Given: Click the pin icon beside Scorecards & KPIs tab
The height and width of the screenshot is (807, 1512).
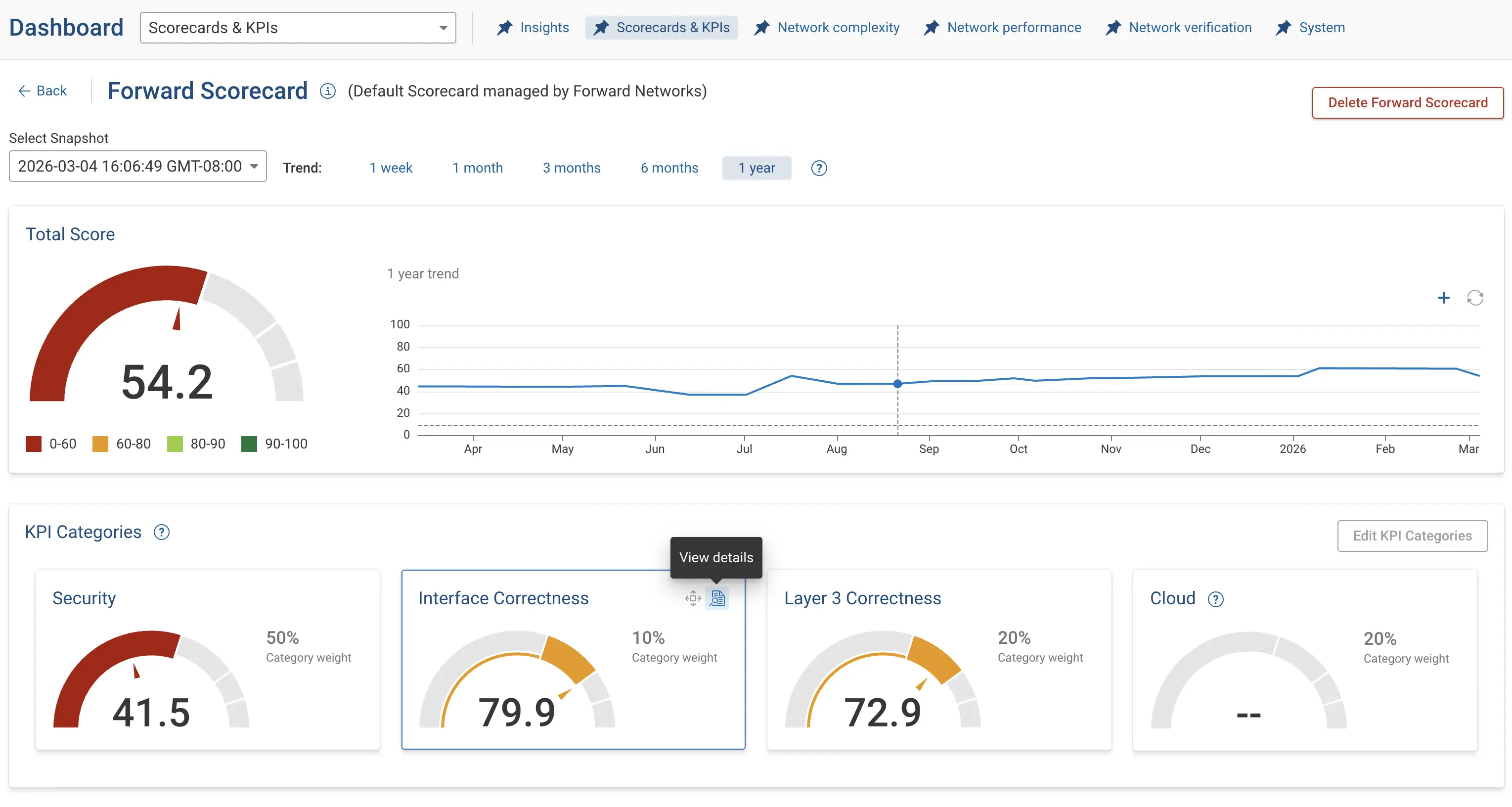Looking at the screenshot, I should tap(600, 28).
